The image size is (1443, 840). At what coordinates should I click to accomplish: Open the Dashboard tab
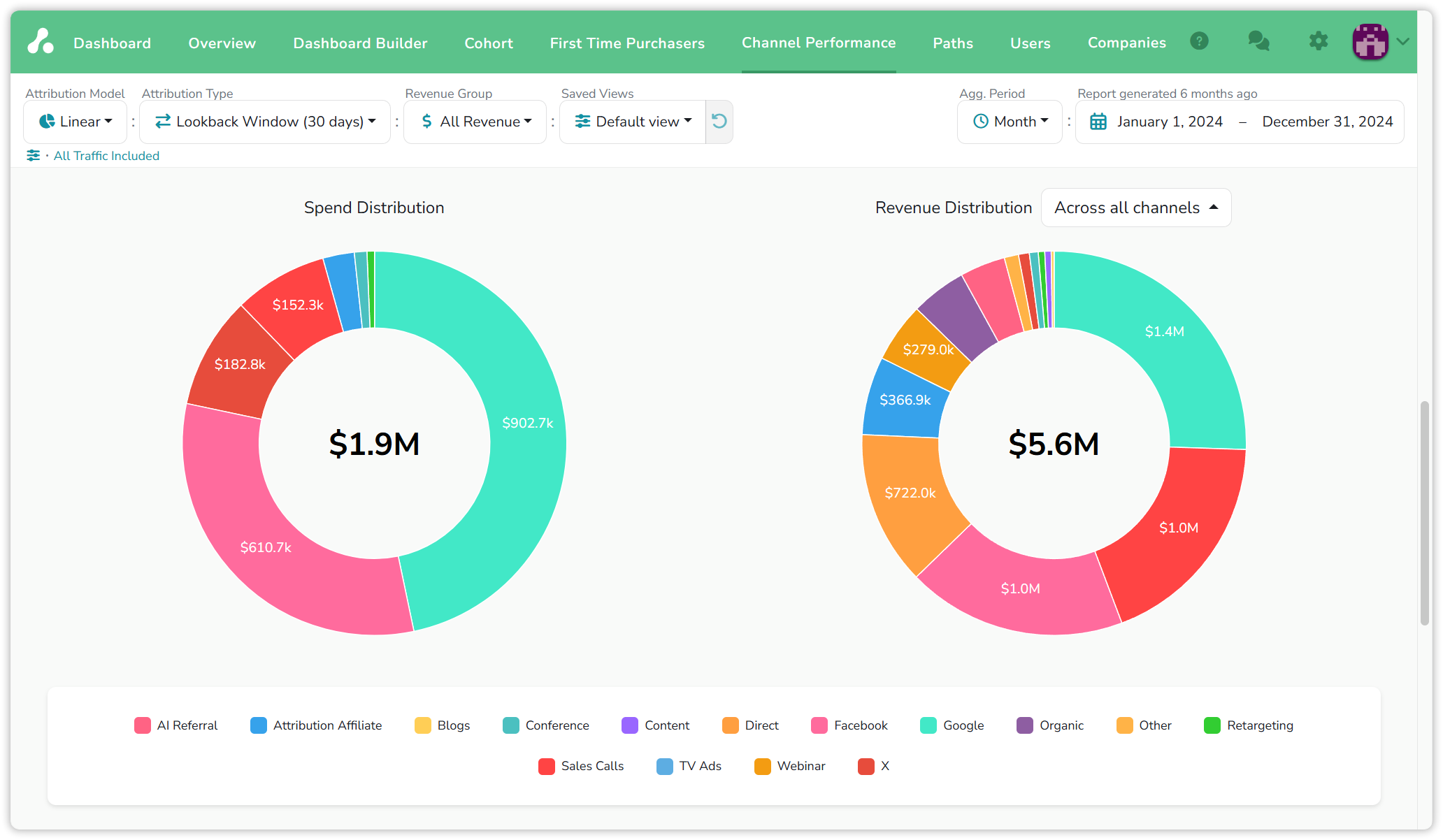(112, 43)
